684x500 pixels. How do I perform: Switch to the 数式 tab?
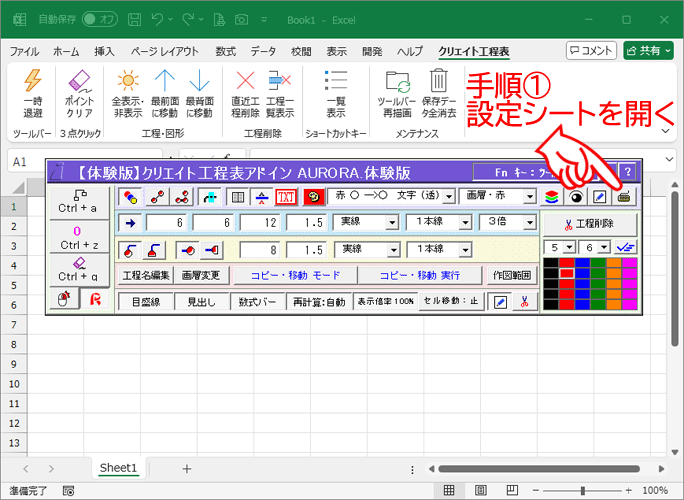pos(226,51)
